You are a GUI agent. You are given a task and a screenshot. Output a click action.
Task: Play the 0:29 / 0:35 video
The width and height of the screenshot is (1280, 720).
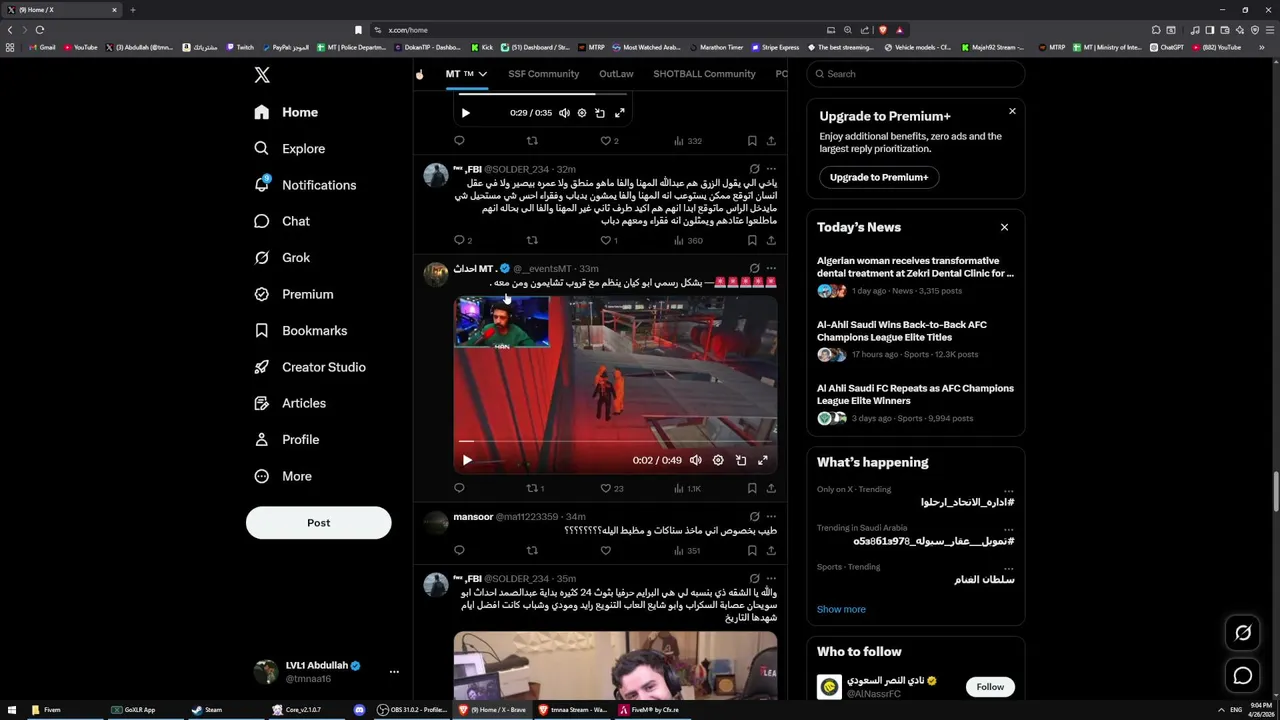click(466, 113)
